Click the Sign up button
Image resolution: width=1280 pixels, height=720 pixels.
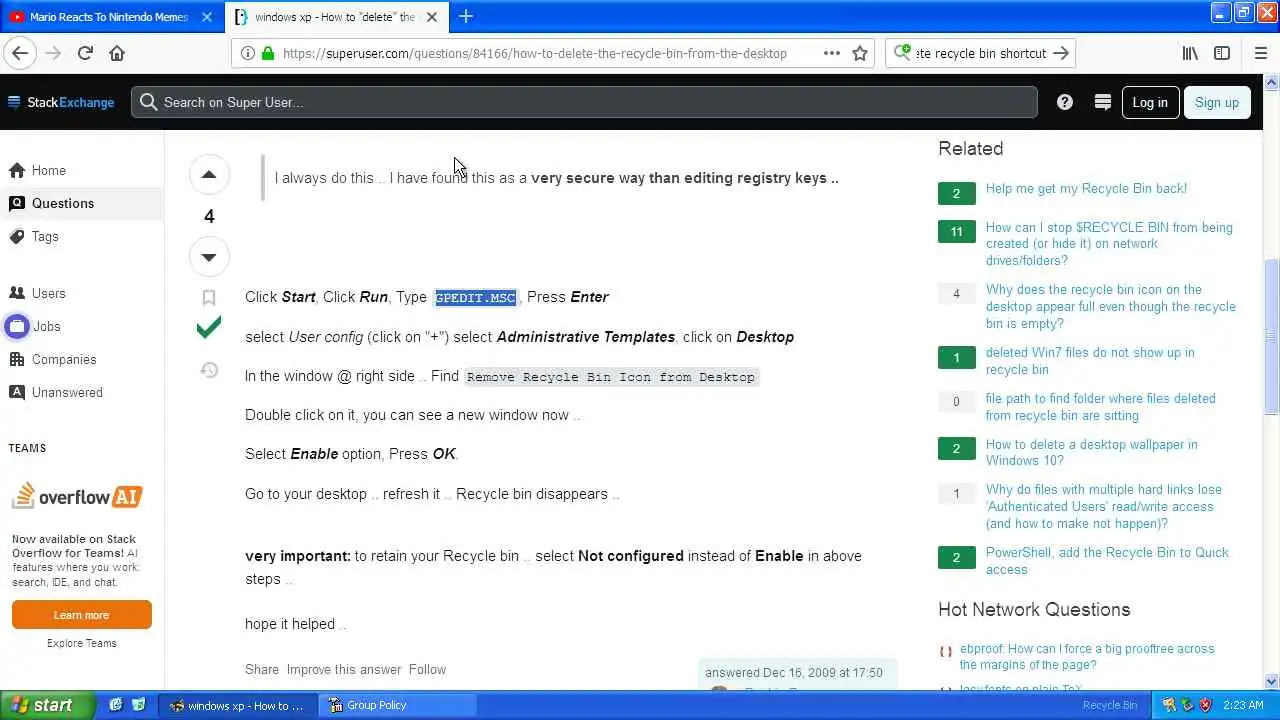1217,102
